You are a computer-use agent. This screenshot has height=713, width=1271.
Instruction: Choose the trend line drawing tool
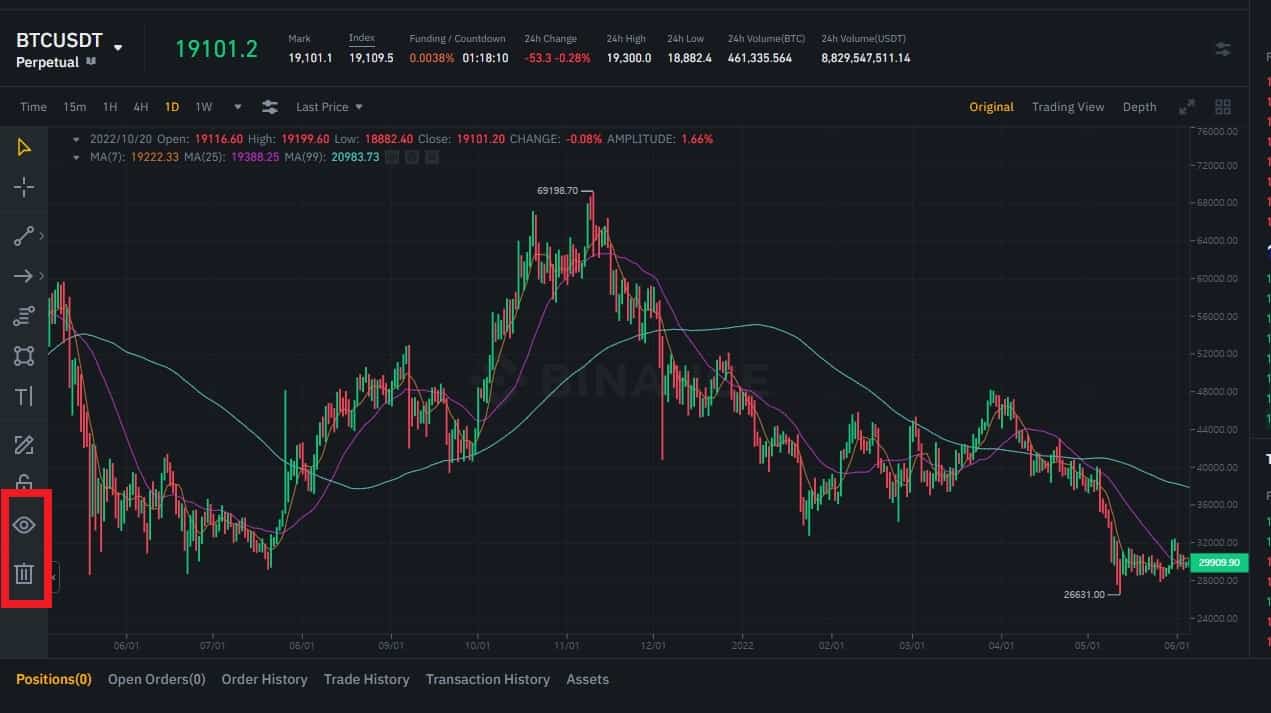click(x=24, y=236)
